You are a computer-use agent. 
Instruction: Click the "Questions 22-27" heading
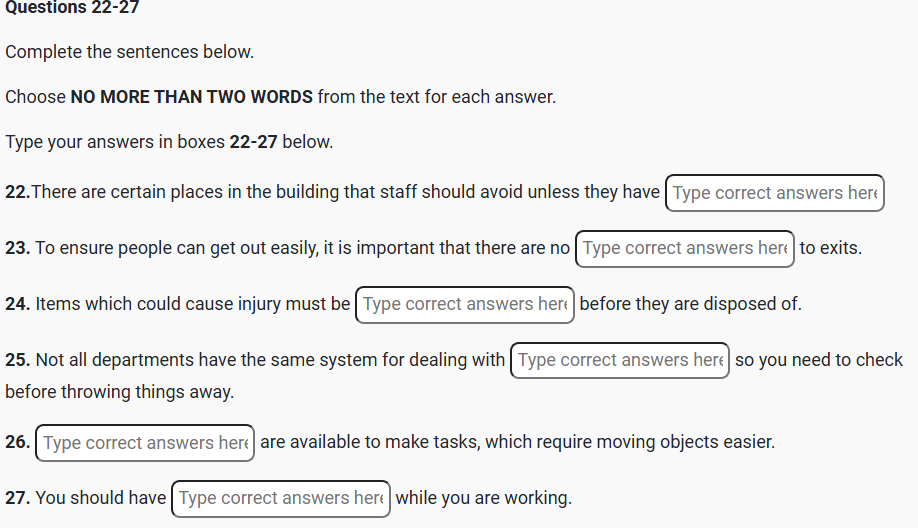[x=72, y=8]
